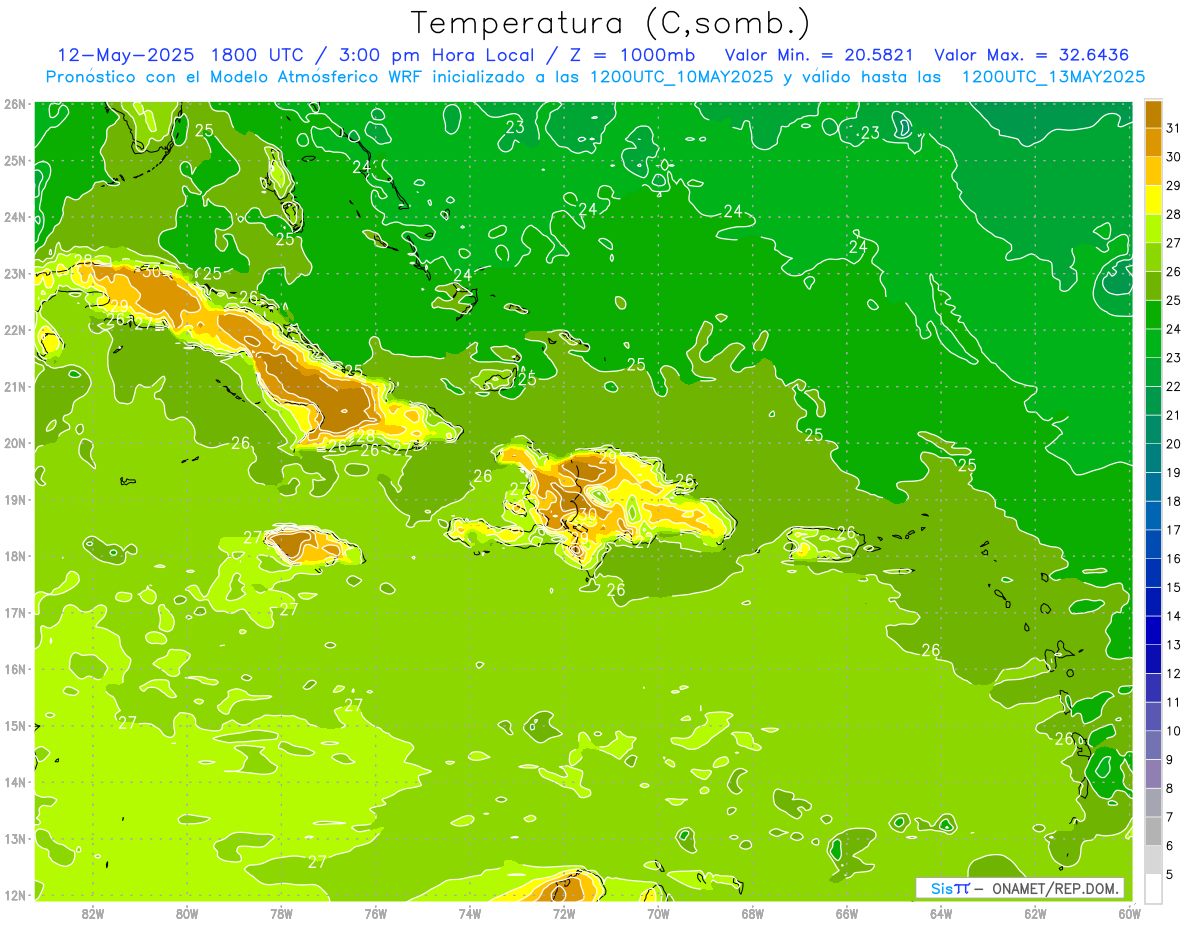This screenshot has width=1200, height=927.
Task: Click the color bar label 28
Action: coord(1173,214)
